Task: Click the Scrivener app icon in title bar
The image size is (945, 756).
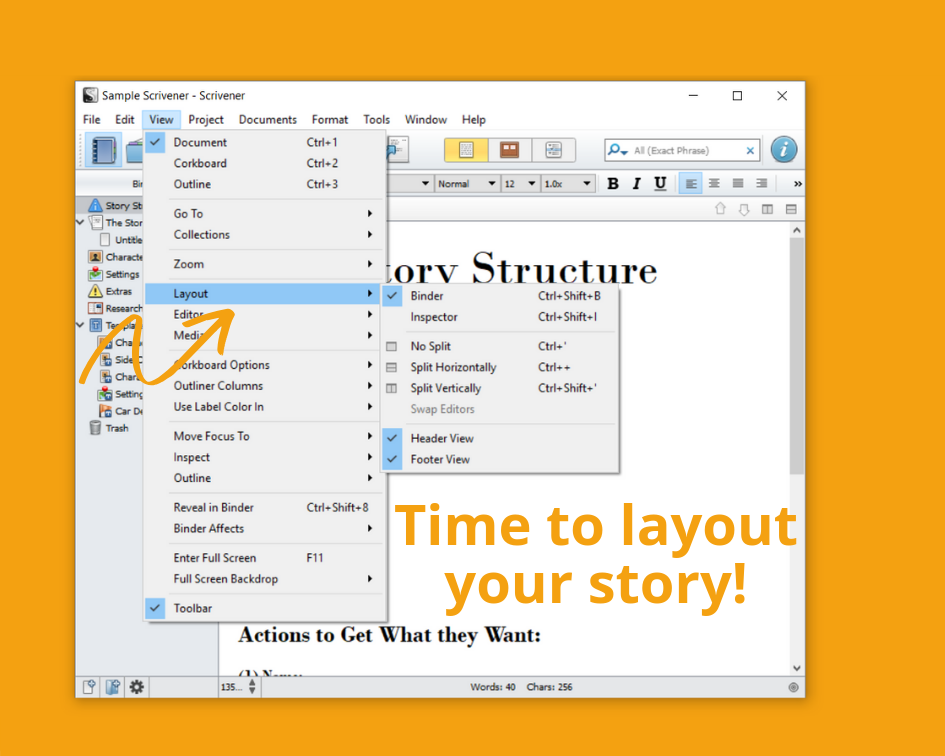Action: 90,95
